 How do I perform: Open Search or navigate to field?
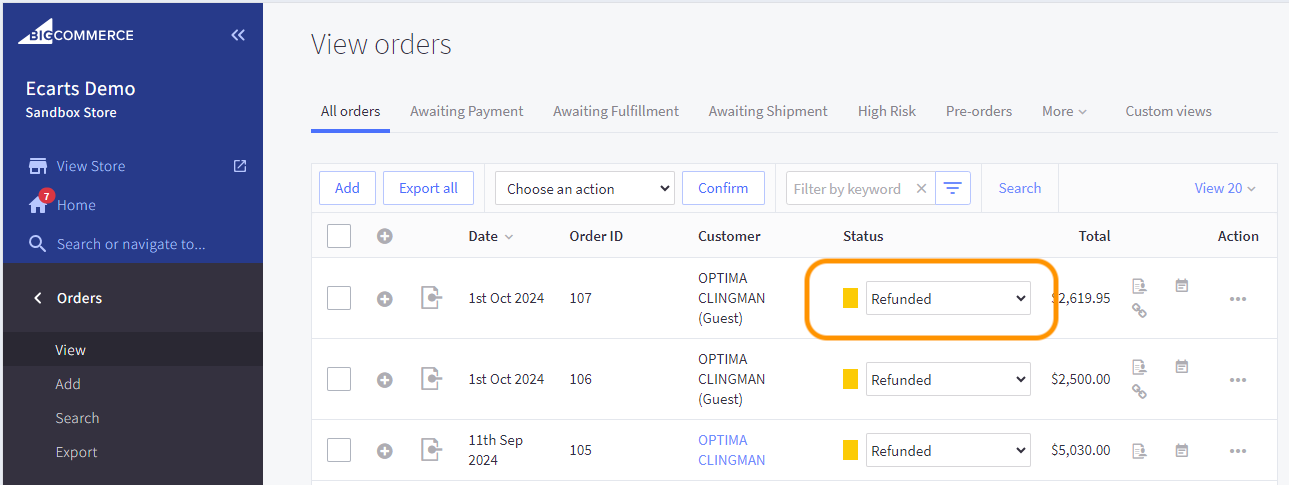(x=131, y=244)
